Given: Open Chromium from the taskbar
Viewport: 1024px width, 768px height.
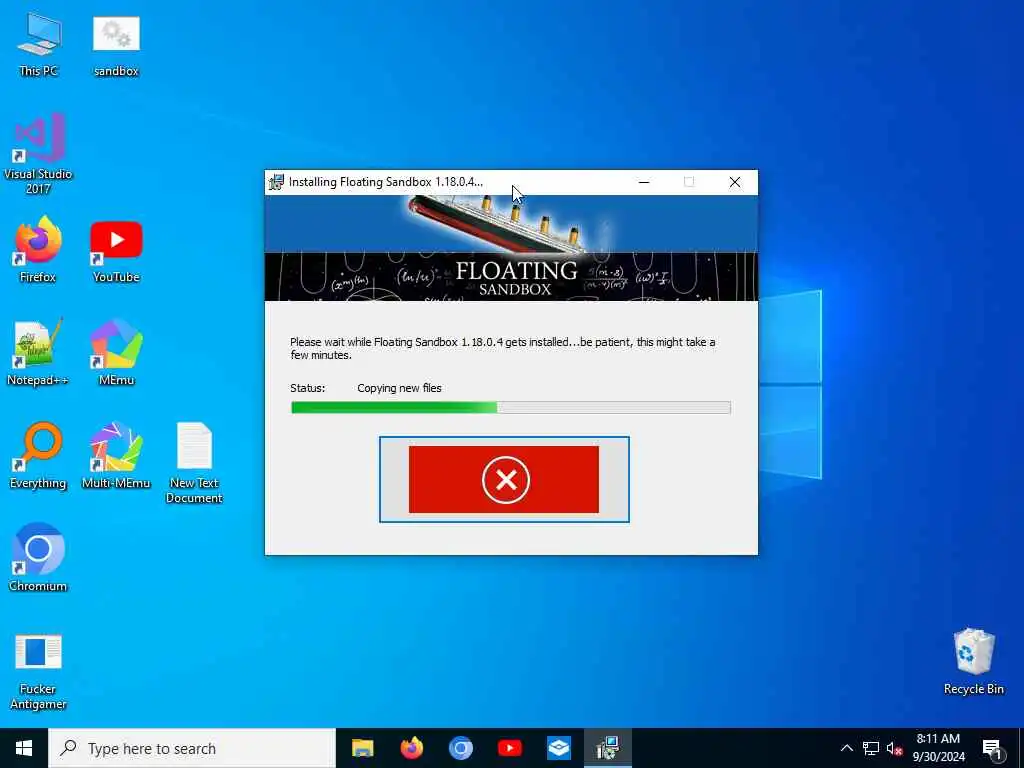Looking at the screenshot, I should point(460,748).
